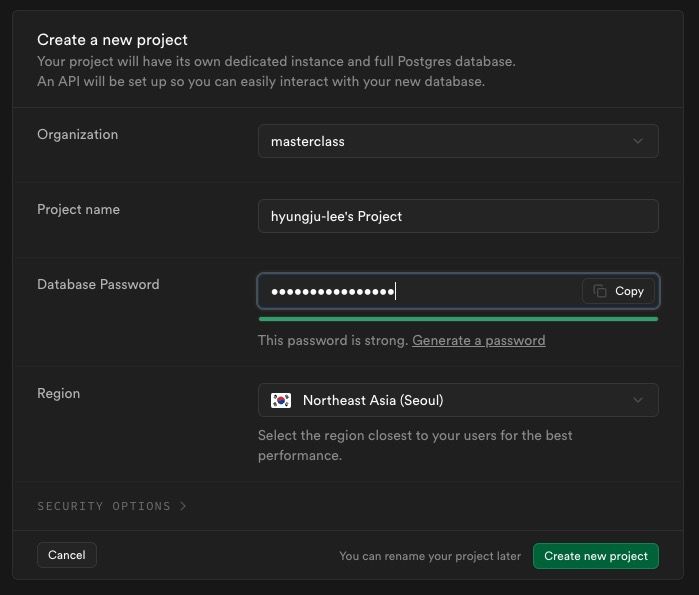
Task: Click the Create new project button
Action: [x=596, y=556]
